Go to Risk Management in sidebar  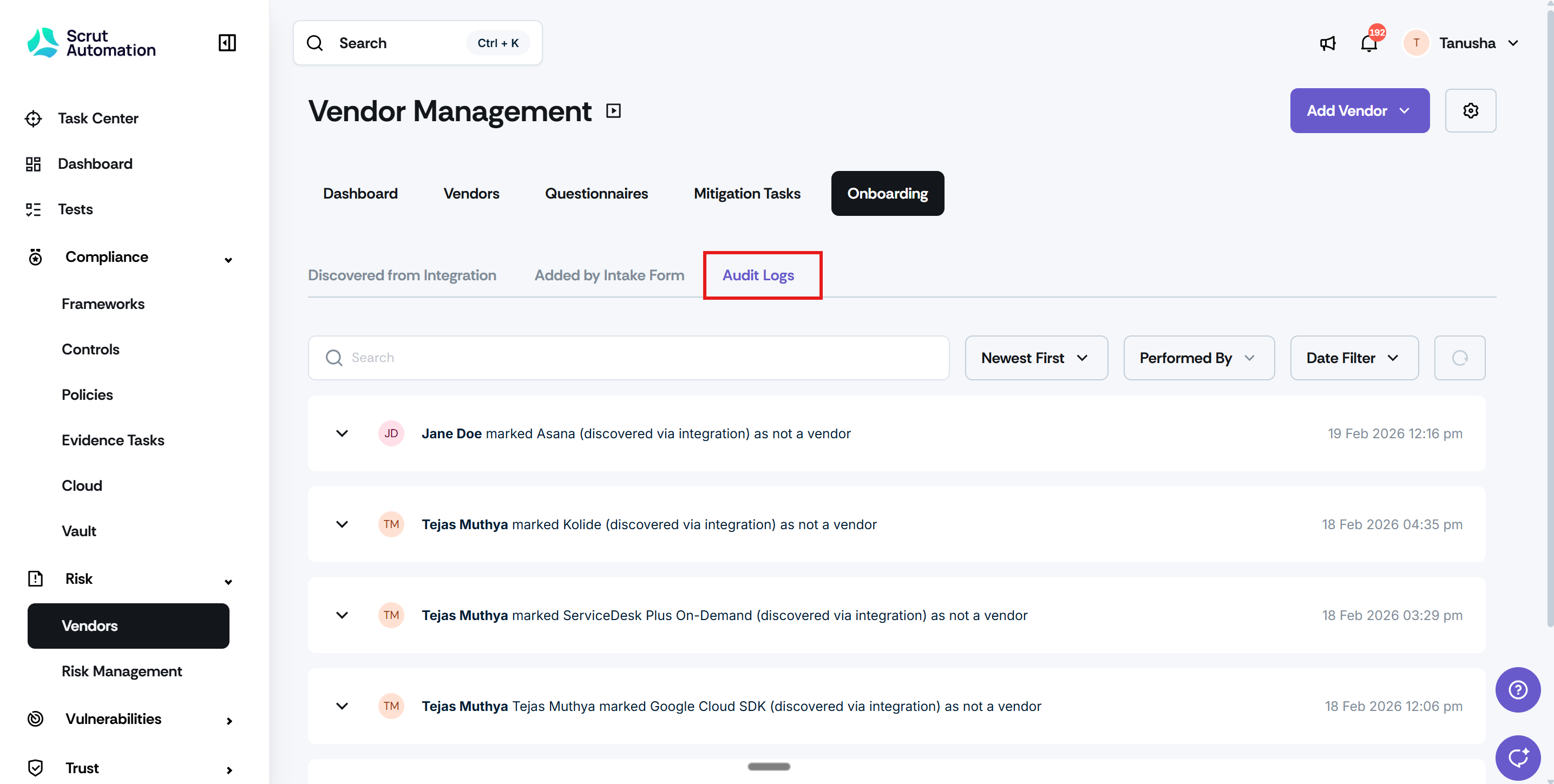click(x=121, y=671)
